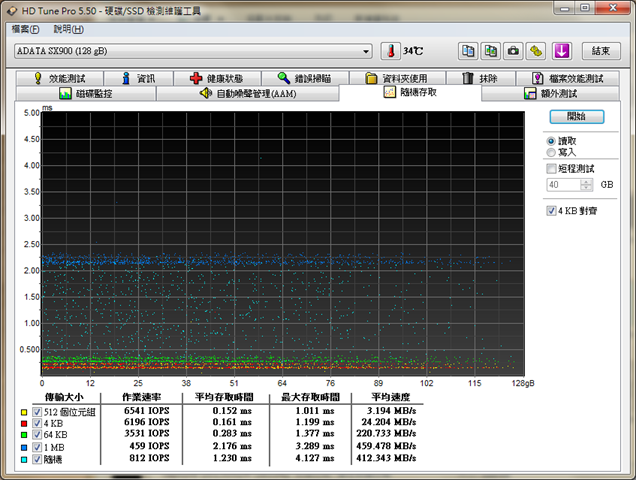Click the yellow options icon in toolbar
The image size is (636, 480).
point(536,51)
